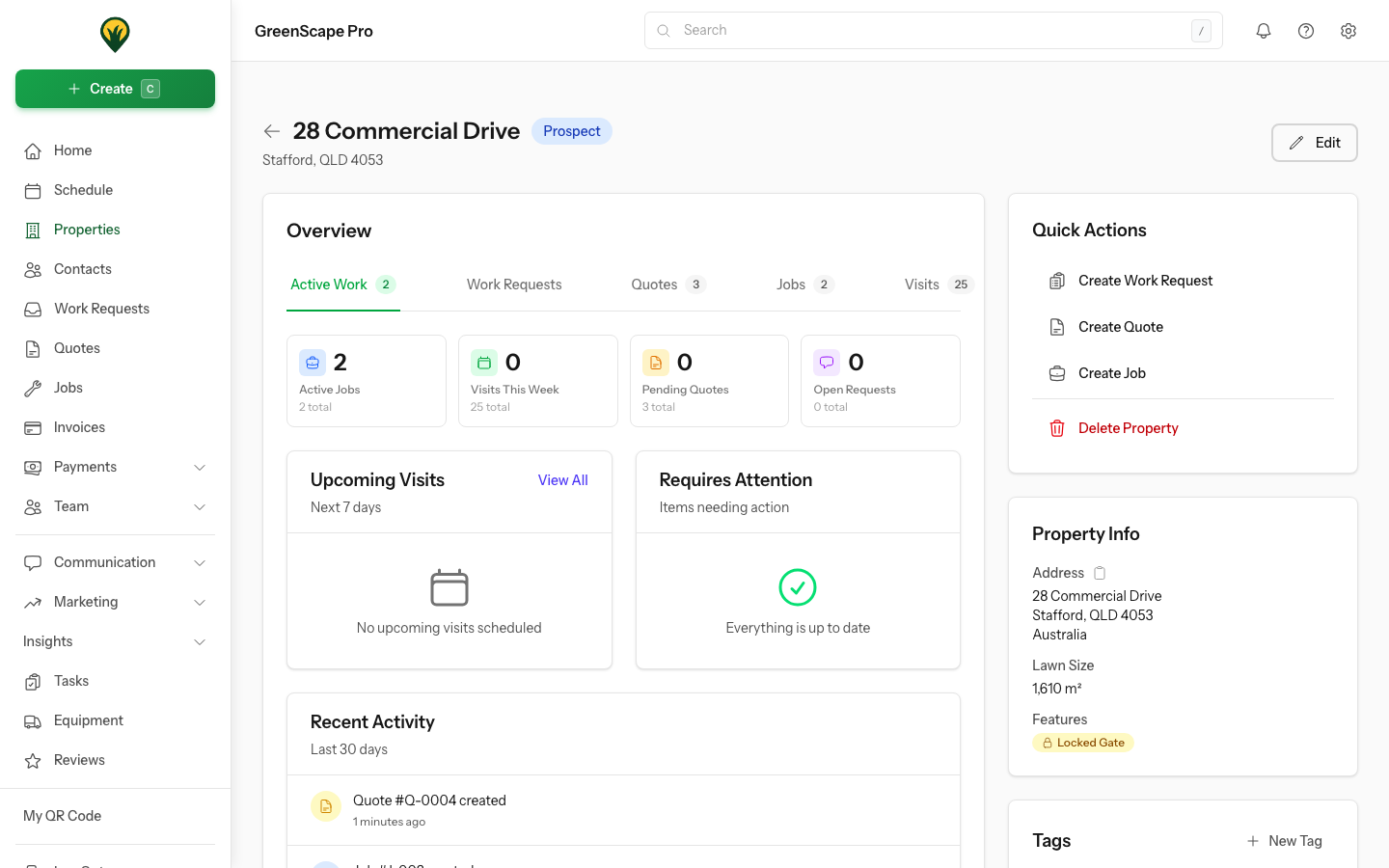Click the notifications bell icon

[x=1263, y=31]
